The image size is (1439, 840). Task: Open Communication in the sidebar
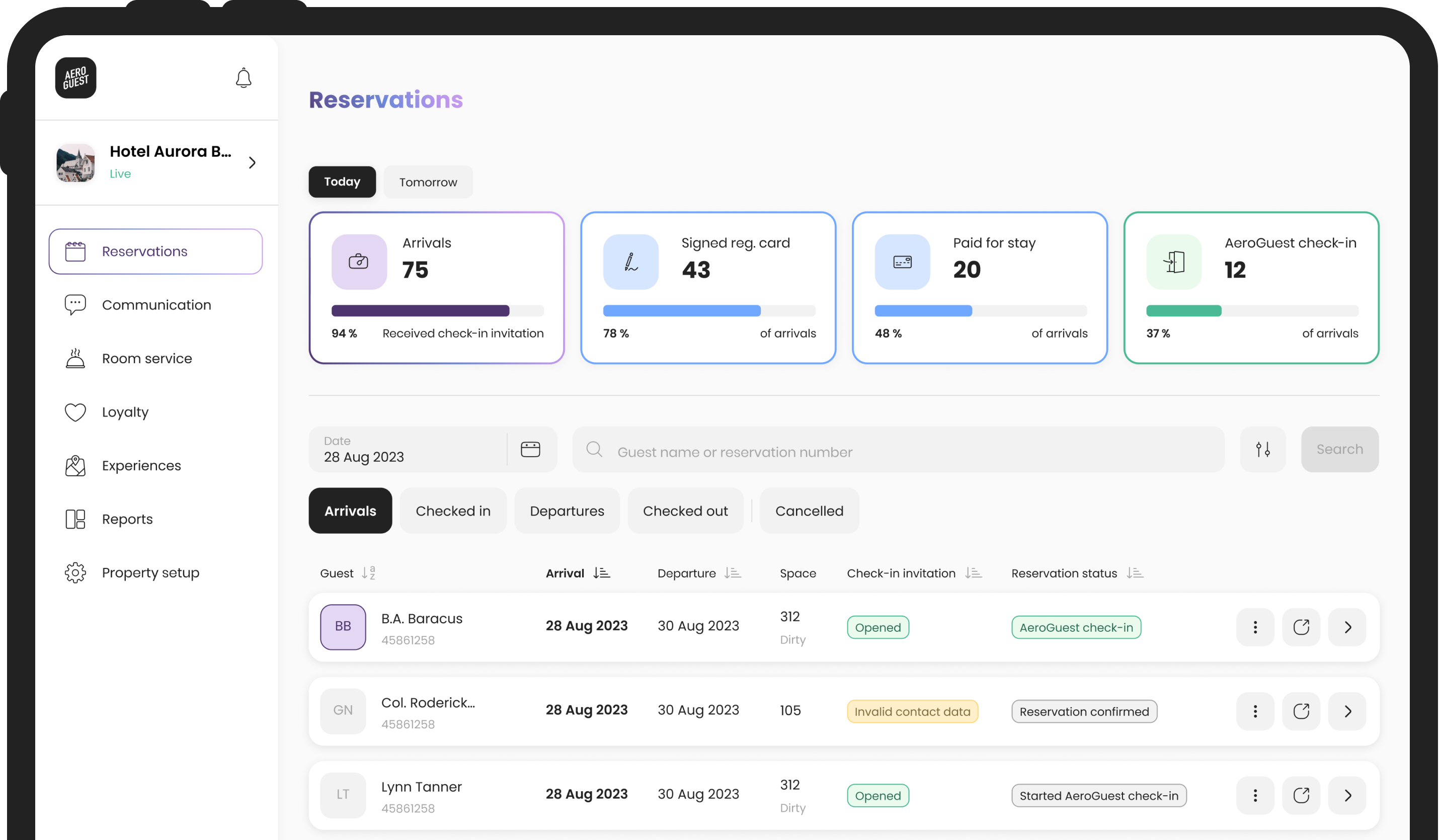tap(155, 305)
